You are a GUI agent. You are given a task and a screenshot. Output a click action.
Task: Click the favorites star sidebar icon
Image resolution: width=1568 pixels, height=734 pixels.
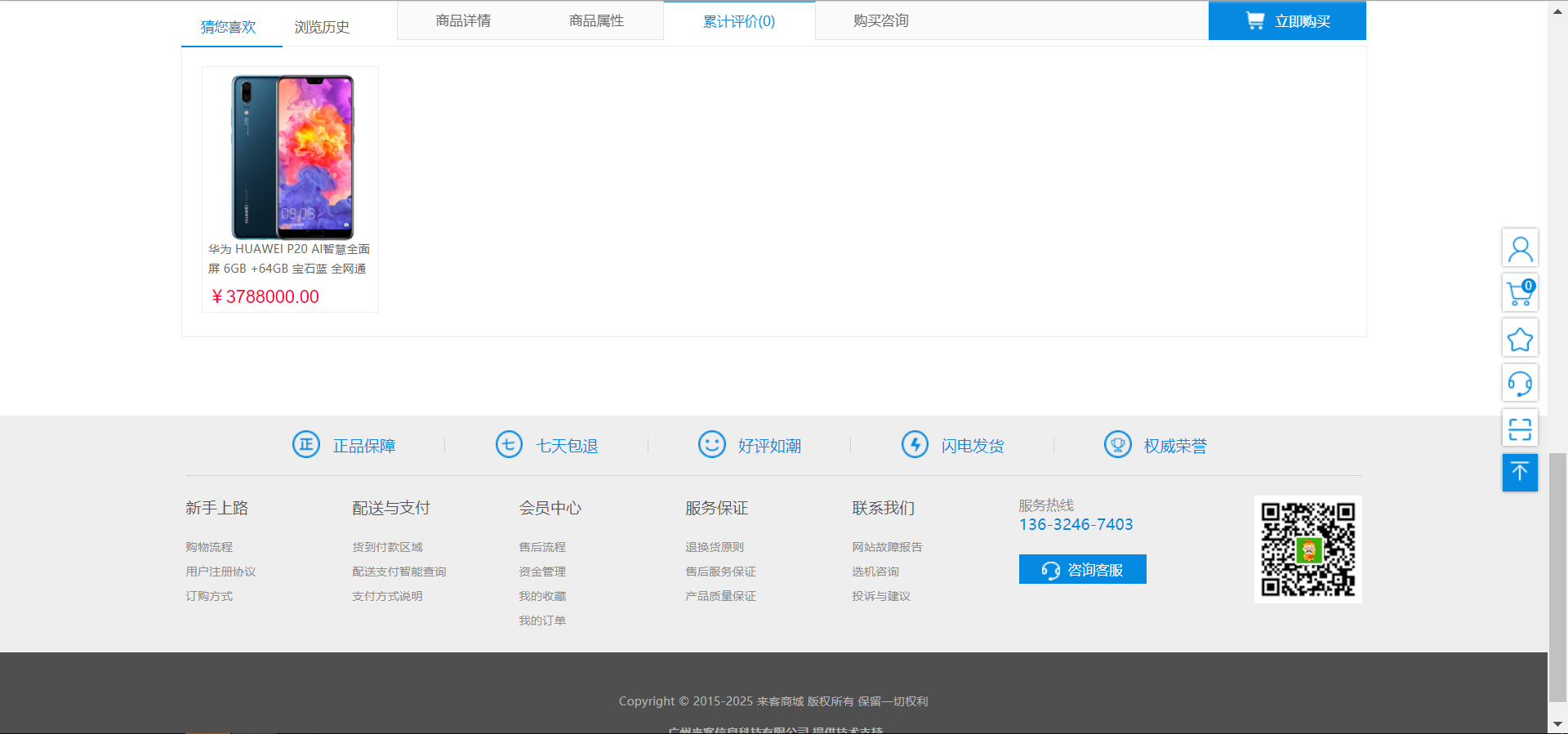tap(1520, 338)
